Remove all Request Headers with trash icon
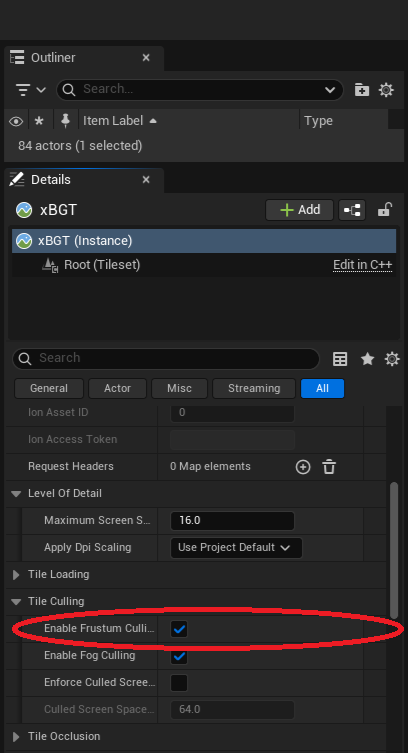This screenshot has width=408, height=753. click(329, 467)
